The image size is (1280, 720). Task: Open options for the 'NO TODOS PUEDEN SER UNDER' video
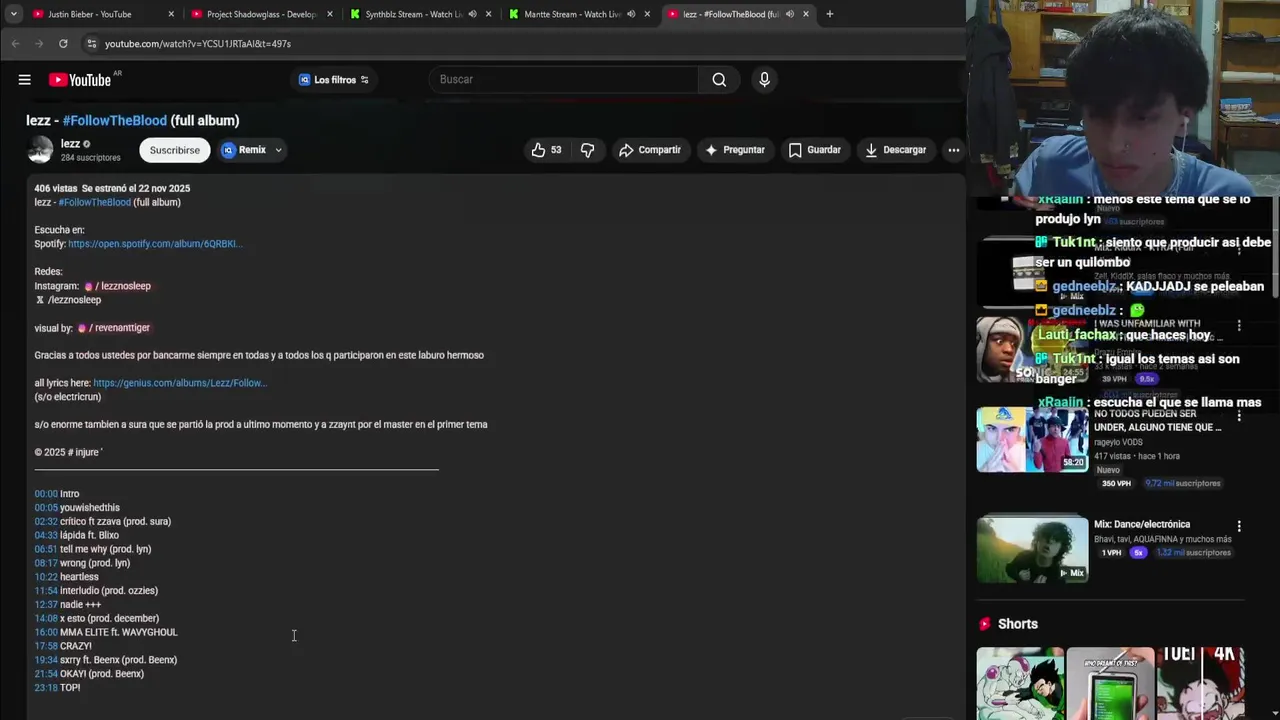[1239, 416]
